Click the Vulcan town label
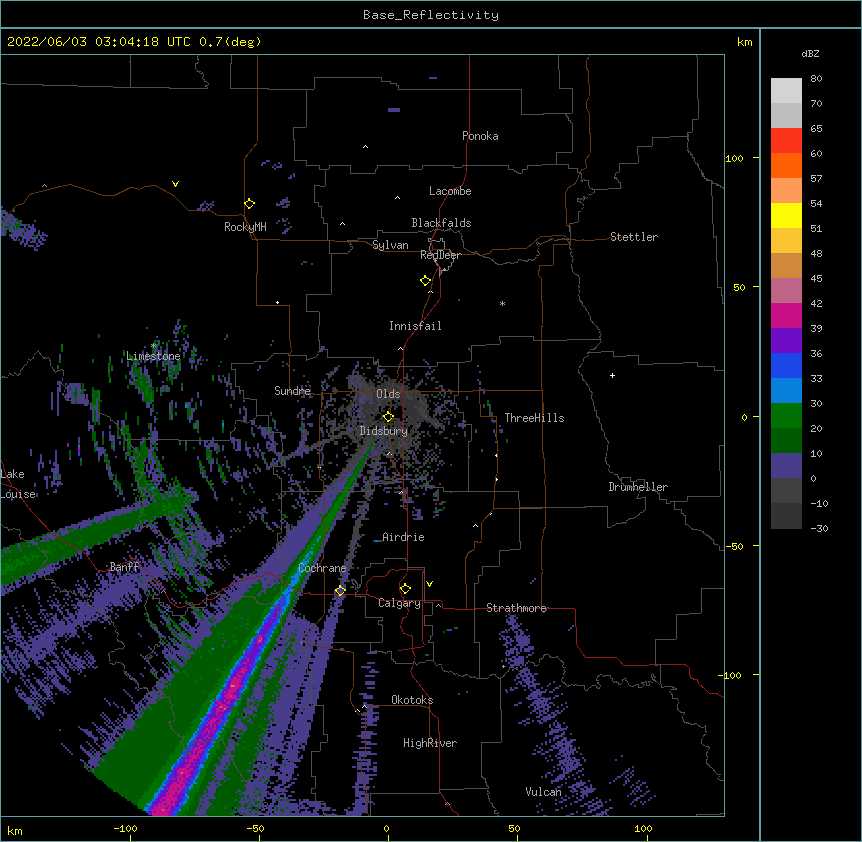Image resolution: width=862 pixels, height=842 pixels. pyautogui.click(x=543, y=792)
